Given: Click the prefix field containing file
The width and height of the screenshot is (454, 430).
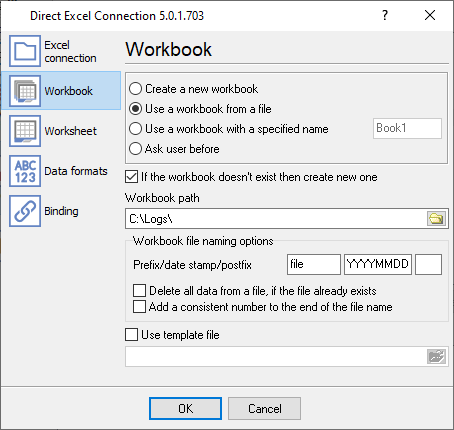Looking at the screenshot, I should 314,264.
